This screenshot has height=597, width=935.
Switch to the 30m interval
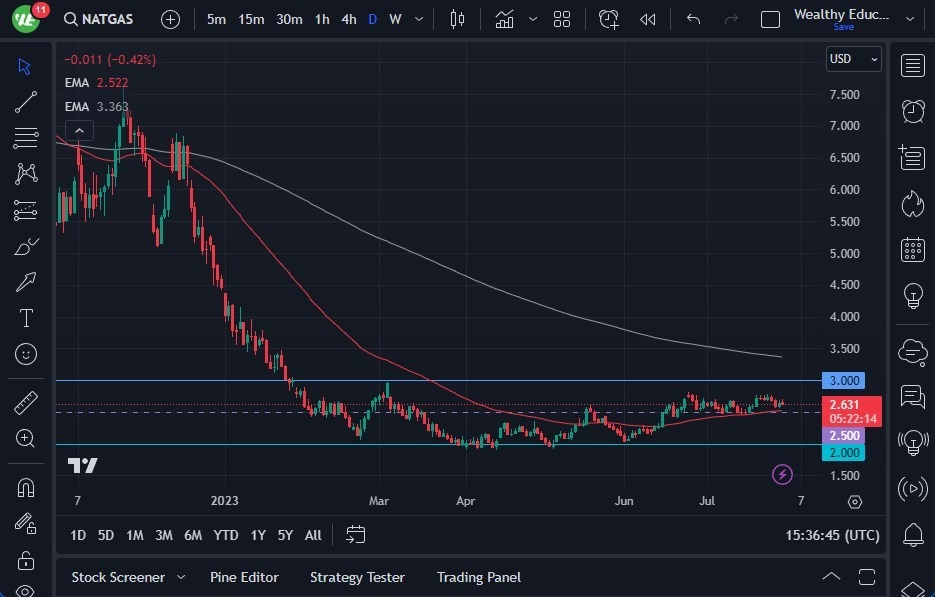point(289,20)
